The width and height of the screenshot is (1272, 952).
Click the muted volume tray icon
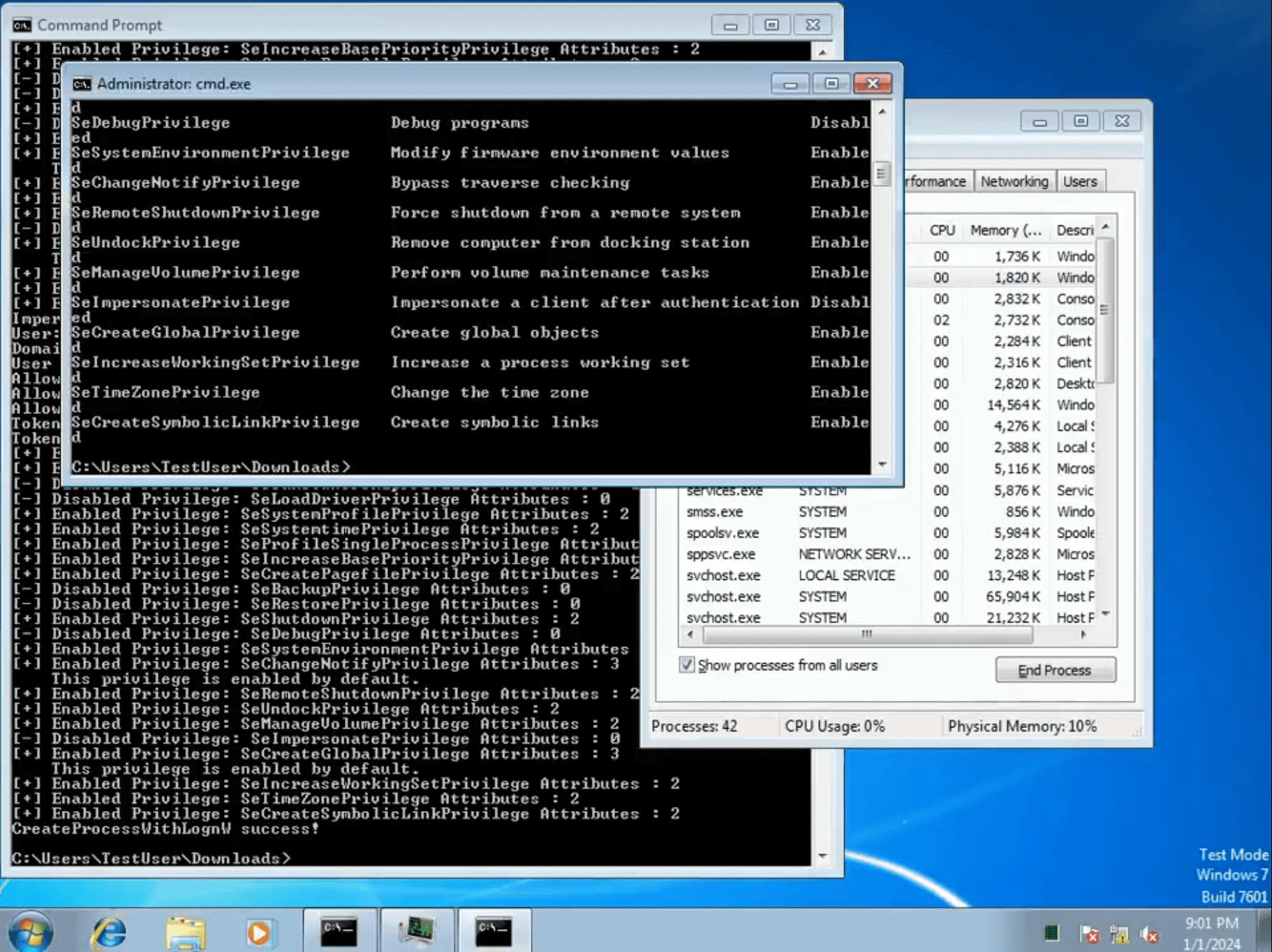(1149, 933)
